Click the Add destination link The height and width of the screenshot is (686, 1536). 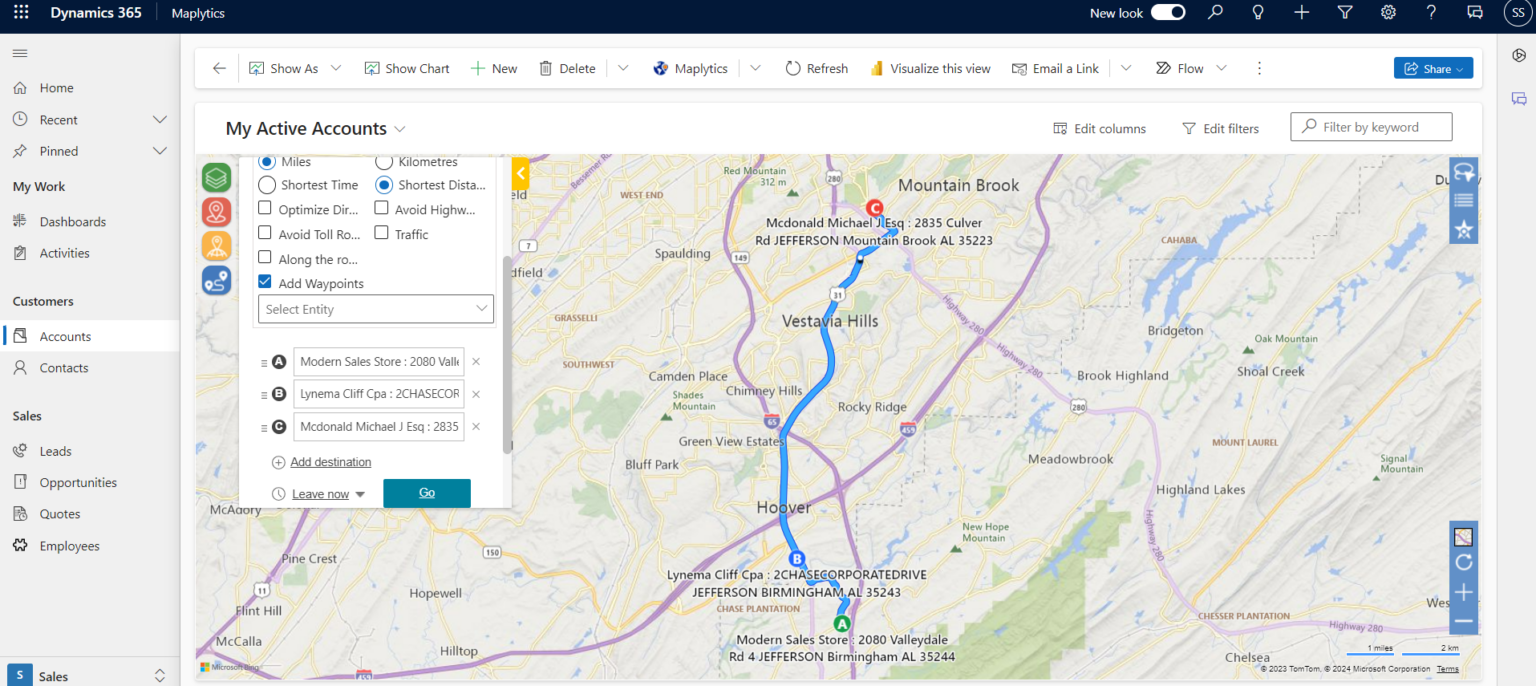330,462
